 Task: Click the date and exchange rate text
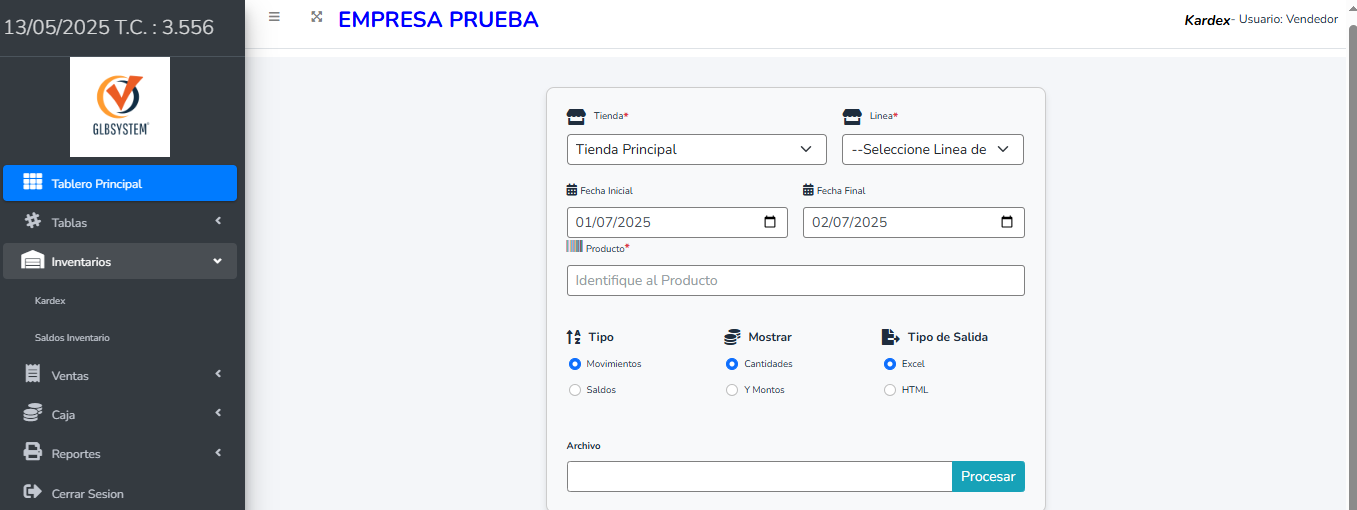[x=109, y=27]
